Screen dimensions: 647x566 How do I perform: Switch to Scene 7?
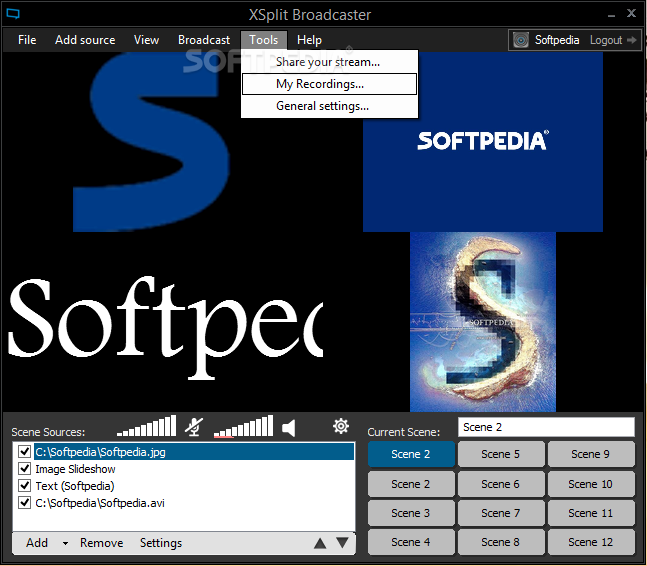coord(501,513)
